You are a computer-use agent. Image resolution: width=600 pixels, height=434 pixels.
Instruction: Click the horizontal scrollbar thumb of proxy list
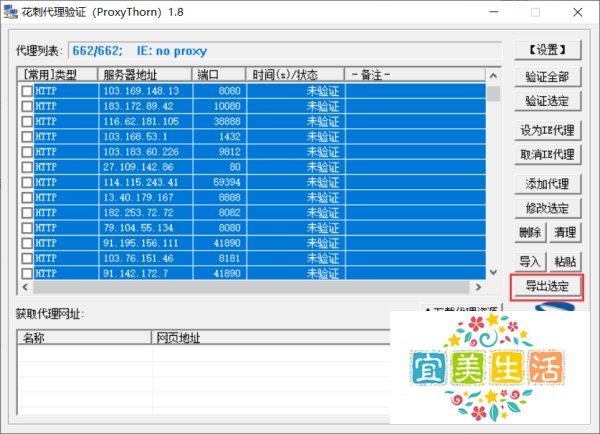pyautogui.click(x=251, y=287)
